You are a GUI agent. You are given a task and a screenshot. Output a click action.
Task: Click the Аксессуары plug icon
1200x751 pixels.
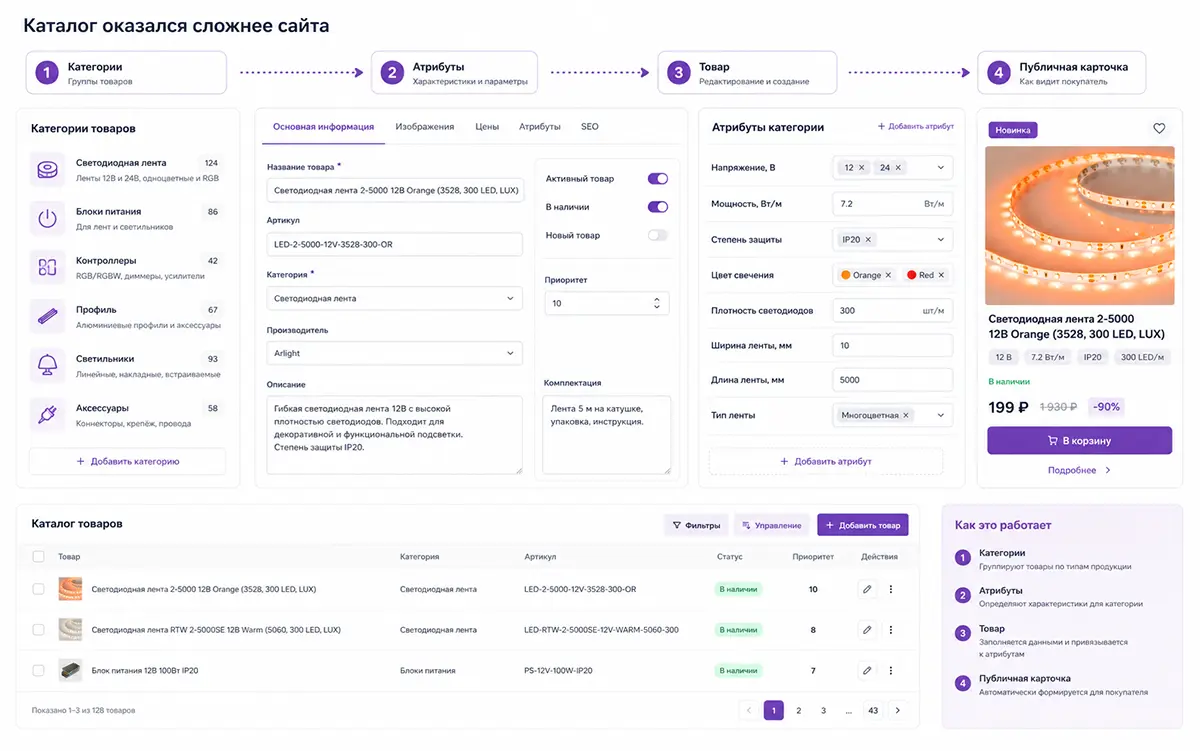click(x=47, y=415)
